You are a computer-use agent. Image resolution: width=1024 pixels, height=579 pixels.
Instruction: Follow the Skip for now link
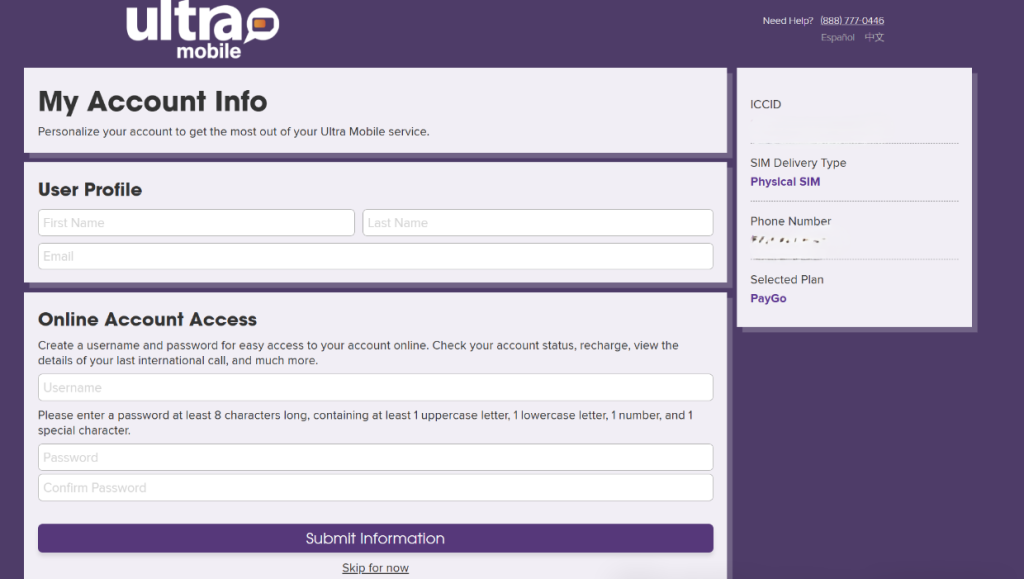pos(376,568)
